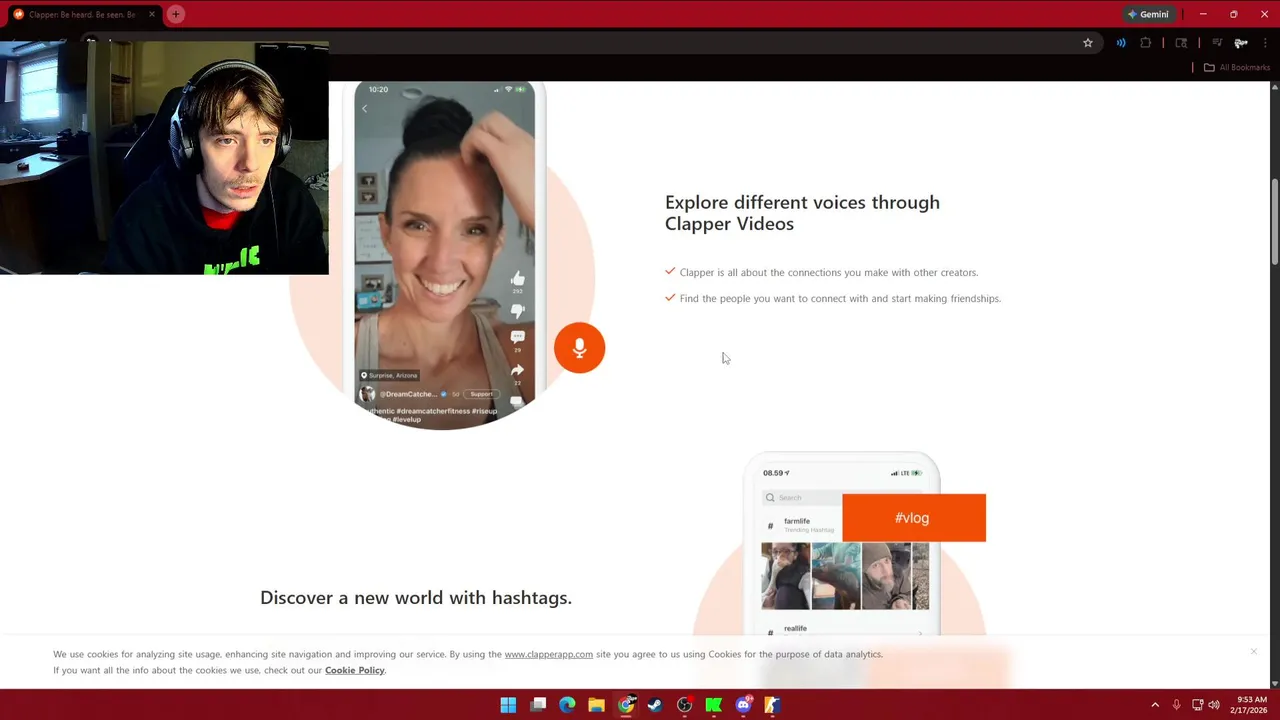Click the scrollbar down arrow

point(1274,683)
